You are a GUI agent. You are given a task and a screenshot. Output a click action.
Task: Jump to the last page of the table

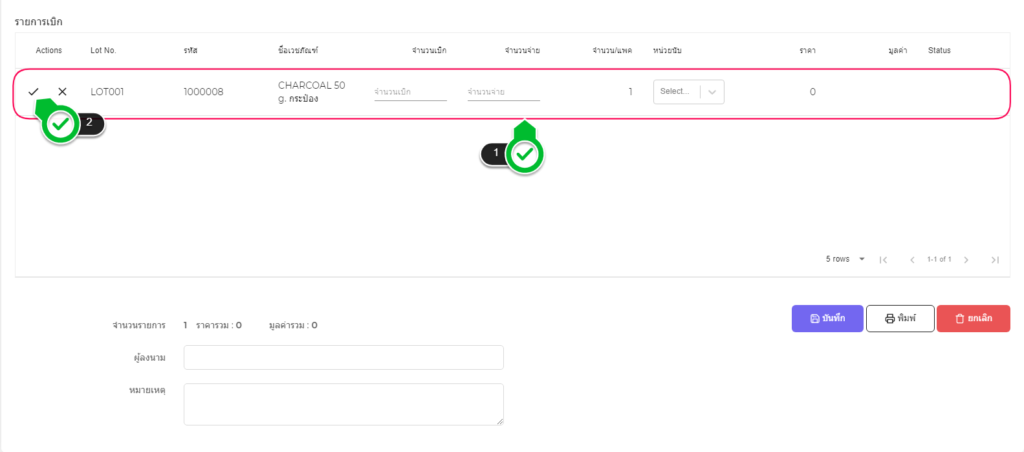point(995,259)
